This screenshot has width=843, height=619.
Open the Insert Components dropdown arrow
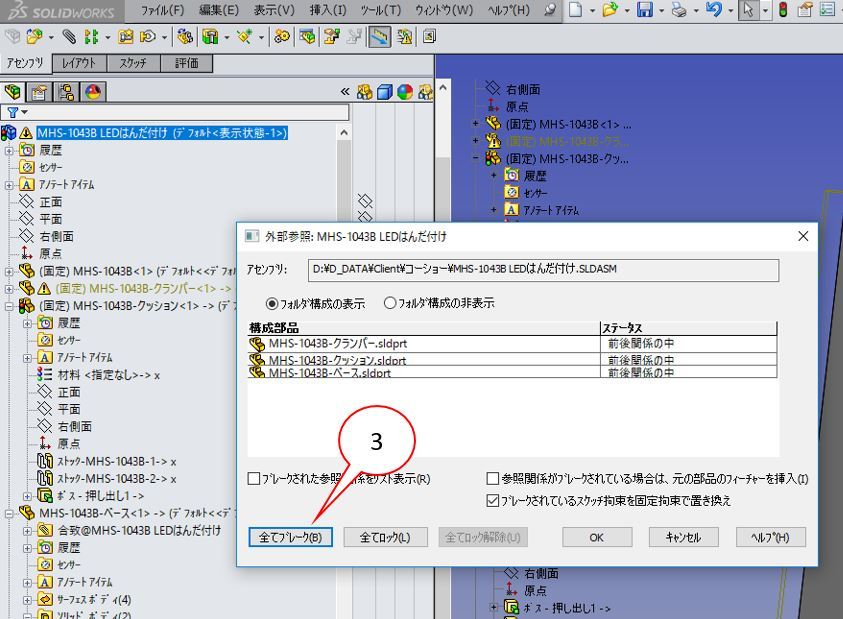(x=51, y=37)
